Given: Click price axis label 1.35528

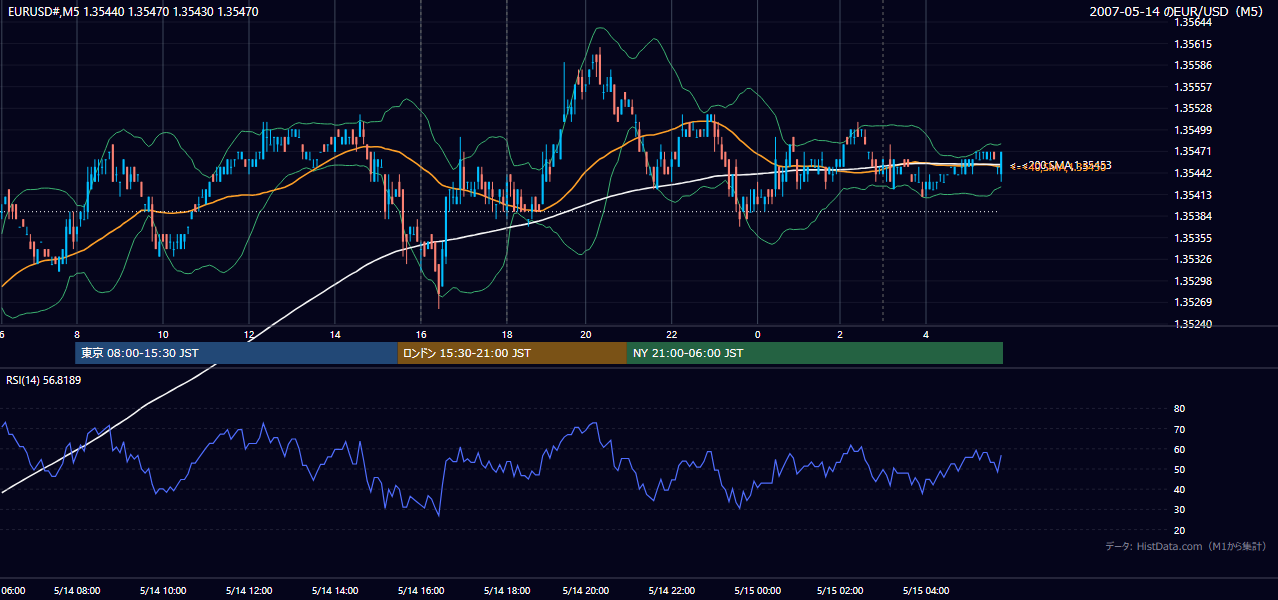Looking at the screenshot, I should pyautogui.click(x=1194, y=108).
